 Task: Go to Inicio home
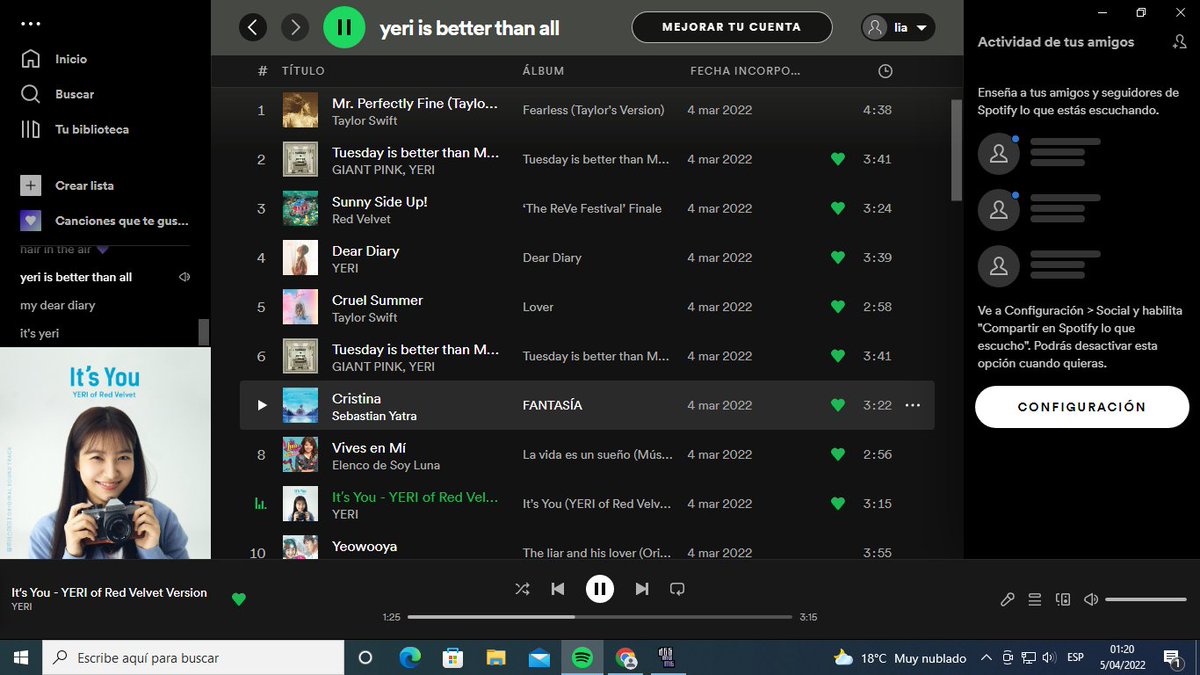click(x=54, y=59)
